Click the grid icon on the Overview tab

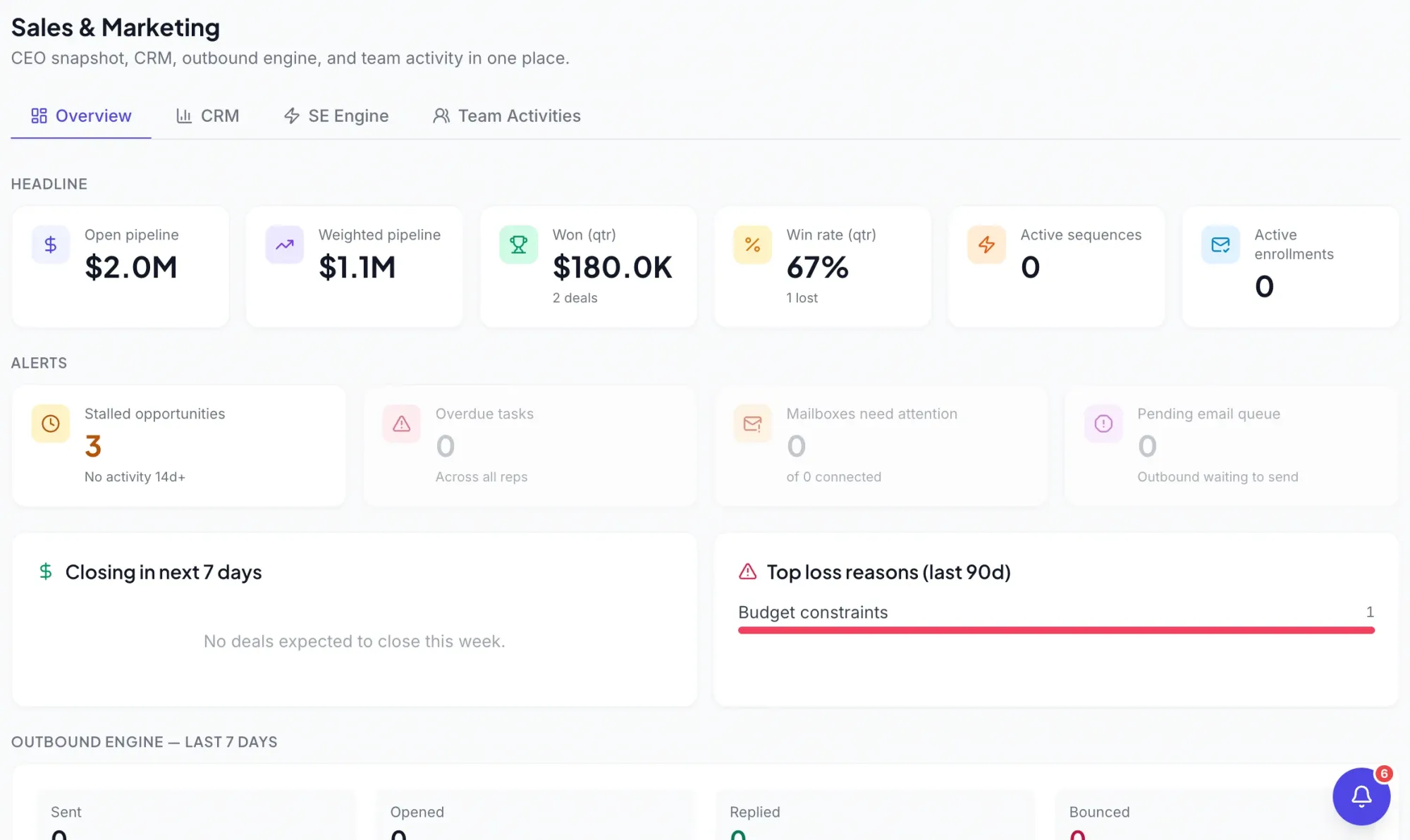[39, 116]
